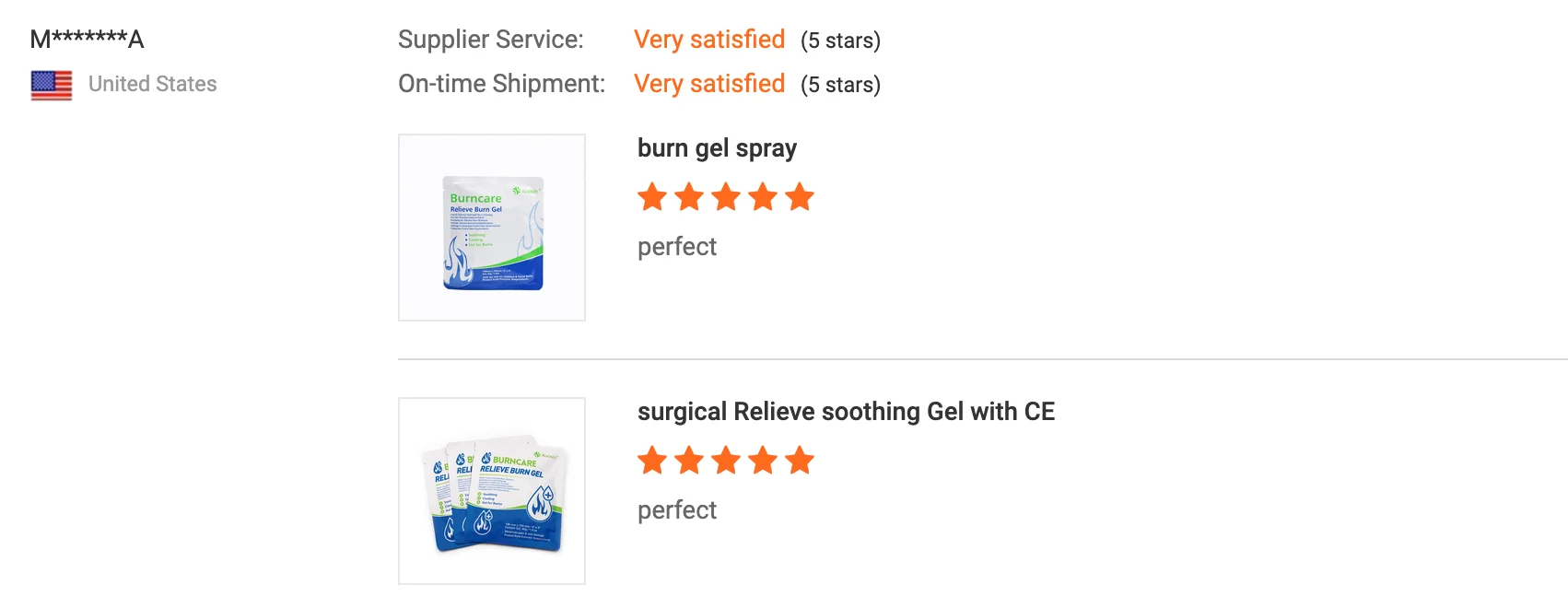Screen dimensions: 1568x608
Task: Click fourth star of surgical Relieve Gel rating
Action: [x=763, y=460]
